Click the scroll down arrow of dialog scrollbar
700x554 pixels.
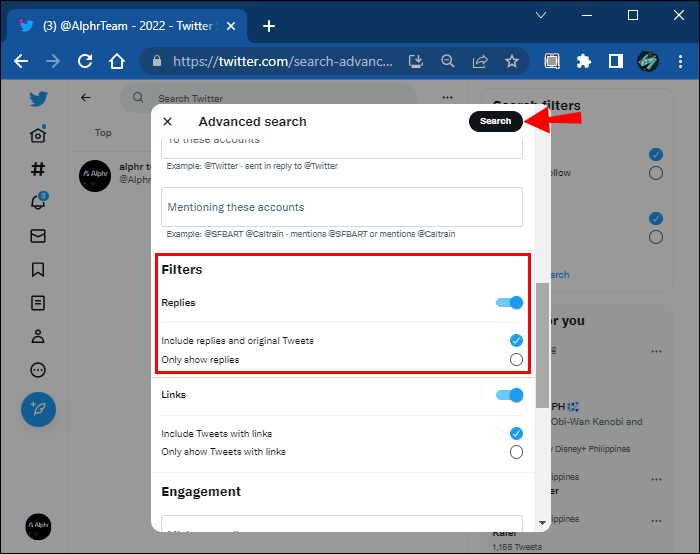pos(542,522)
